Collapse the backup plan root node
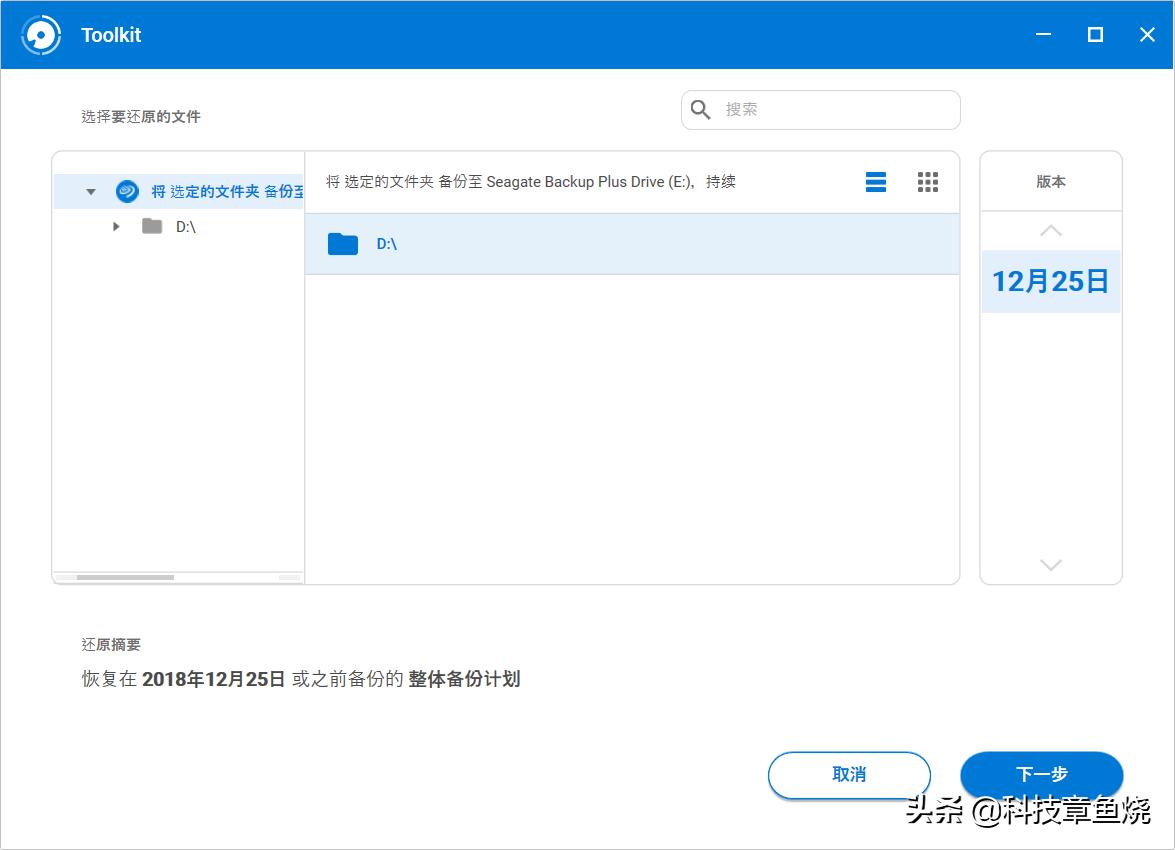This screenshot has width=1175, height=850. click(x=90, y=191)
